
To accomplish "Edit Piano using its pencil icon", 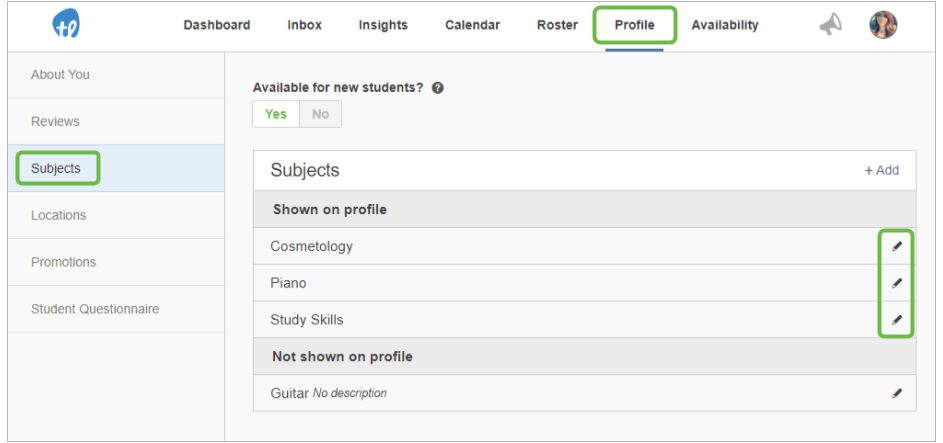I will click(897, 283).
